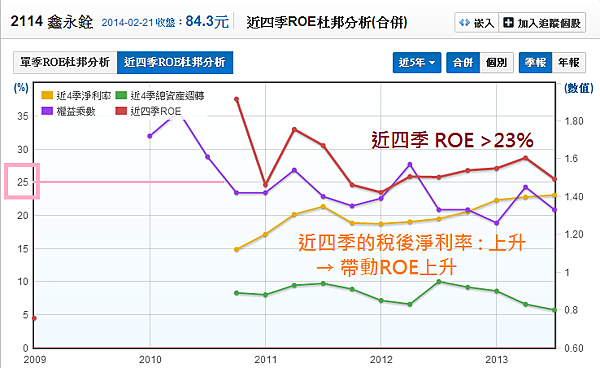Screen dimensions: 600x368
Task: Toggle the orange 近4季淨利率 legend swatch
Action: (x=47, y=95)
